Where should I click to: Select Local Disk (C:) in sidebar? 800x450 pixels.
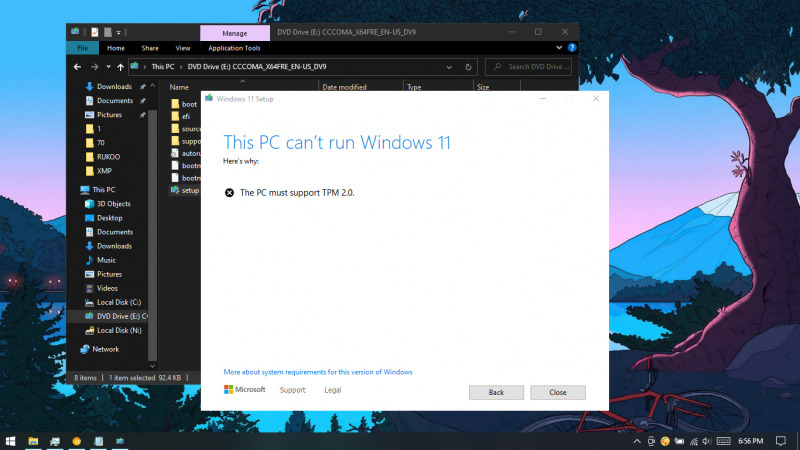pos(119,302)
